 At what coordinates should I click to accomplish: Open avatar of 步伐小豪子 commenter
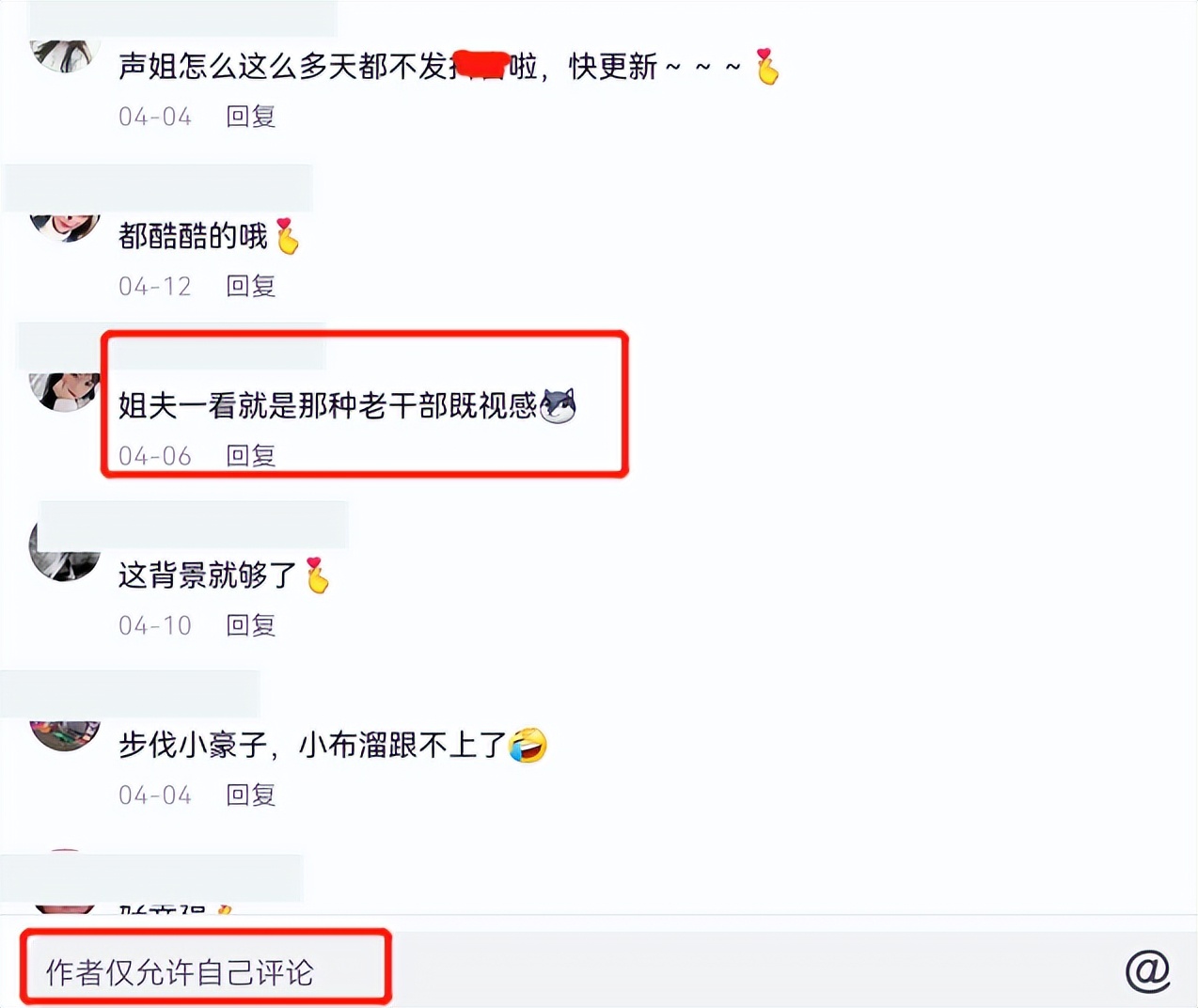(x=65, y=733)
